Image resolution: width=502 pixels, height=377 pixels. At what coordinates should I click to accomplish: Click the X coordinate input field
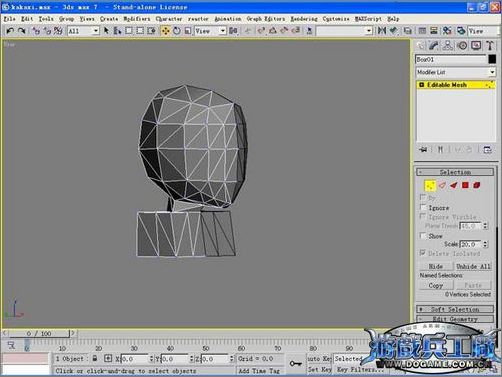coord(134,359)
